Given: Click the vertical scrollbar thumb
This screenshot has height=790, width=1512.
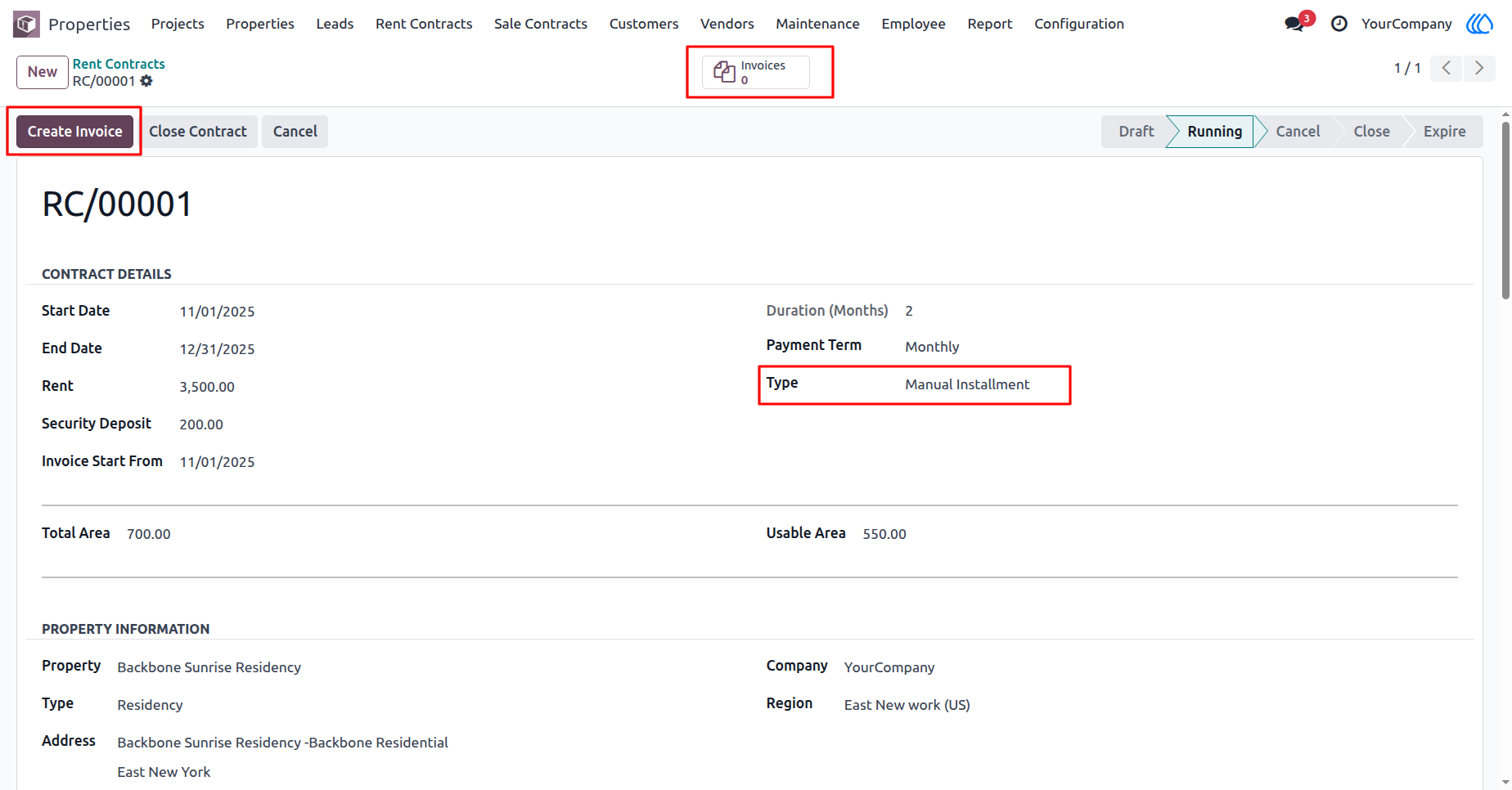Looking at the screenshot, I should point(1505,210).
